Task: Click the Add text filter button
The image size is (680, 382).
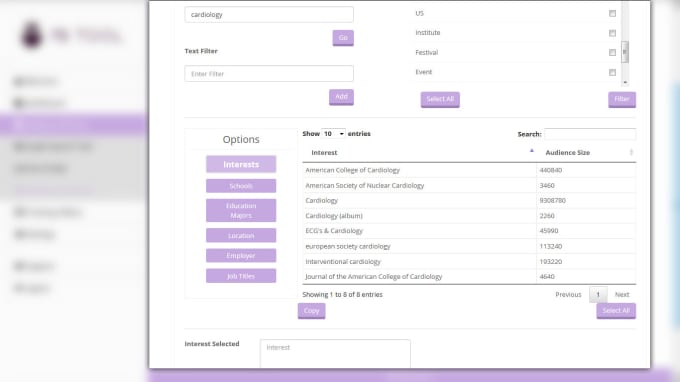Action: click(x=341, y=97)
